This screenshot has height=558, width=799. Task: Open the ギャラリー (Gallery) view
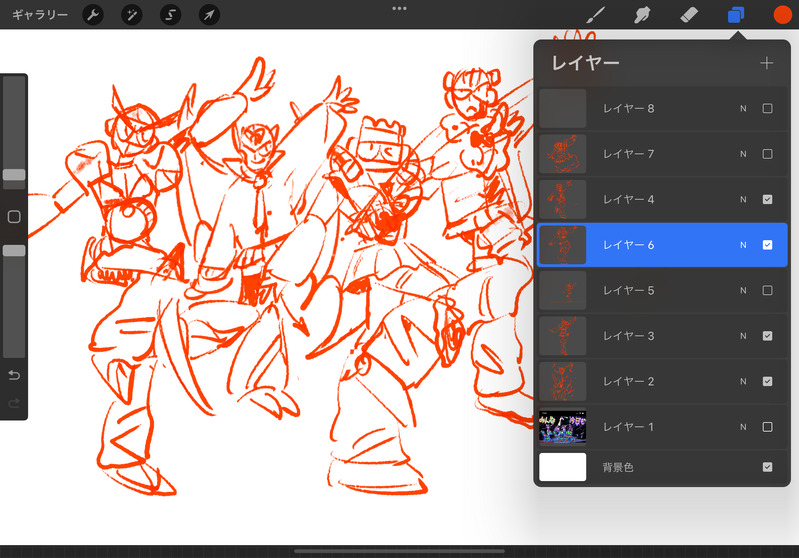click(40, 15)
